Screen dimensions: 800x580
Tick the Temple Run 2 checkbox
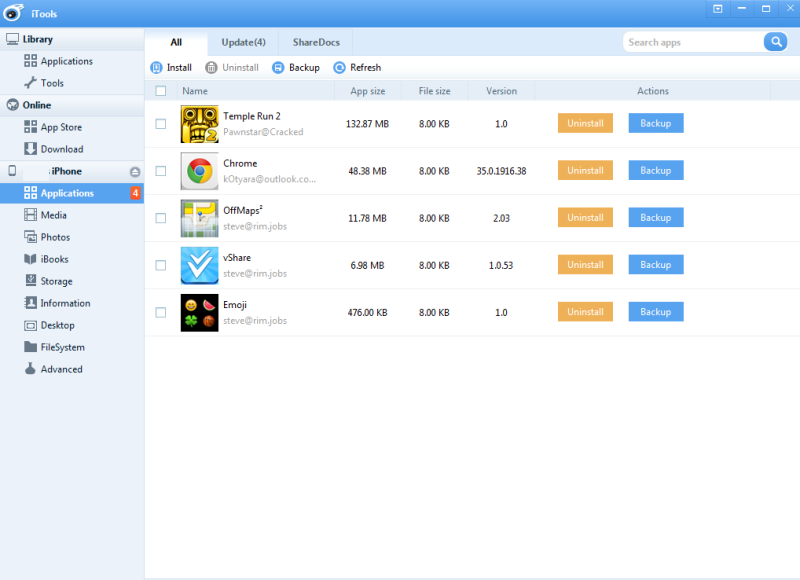coord(161,124)
